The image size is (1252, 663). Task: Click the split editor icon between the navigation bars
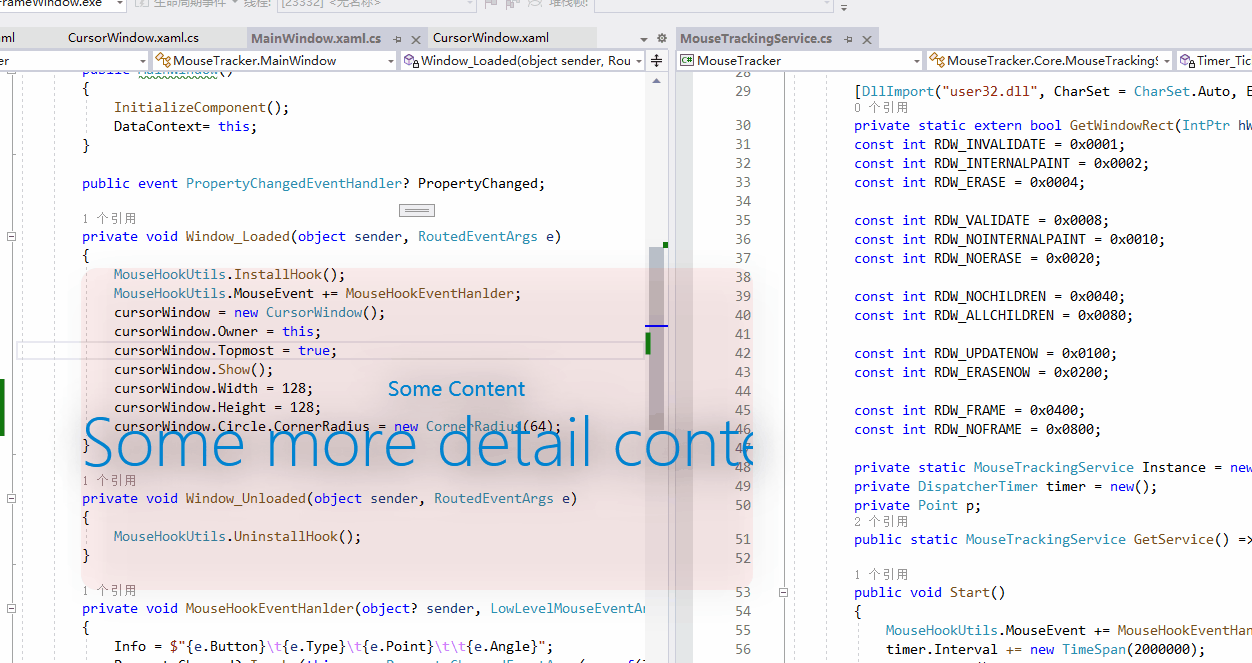(655, 61)
